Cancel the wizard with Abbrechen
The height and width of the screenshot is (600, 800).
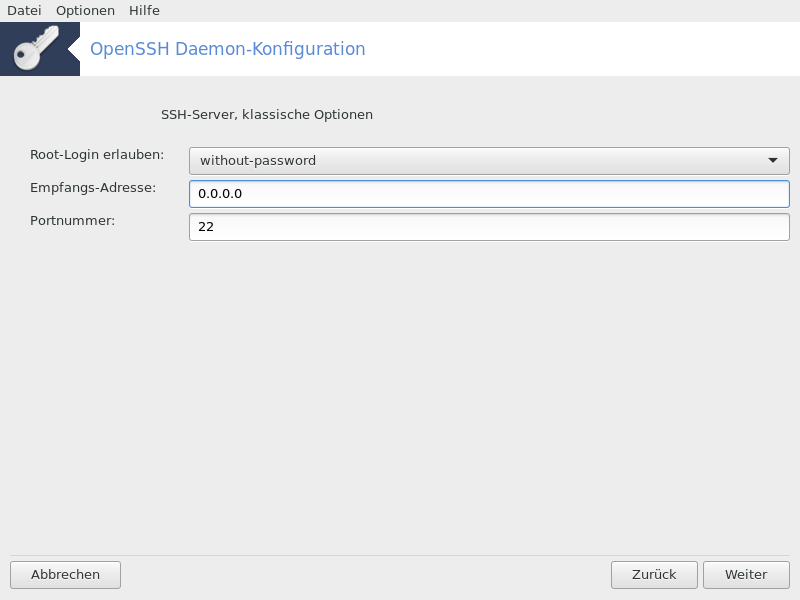[65, 575]
